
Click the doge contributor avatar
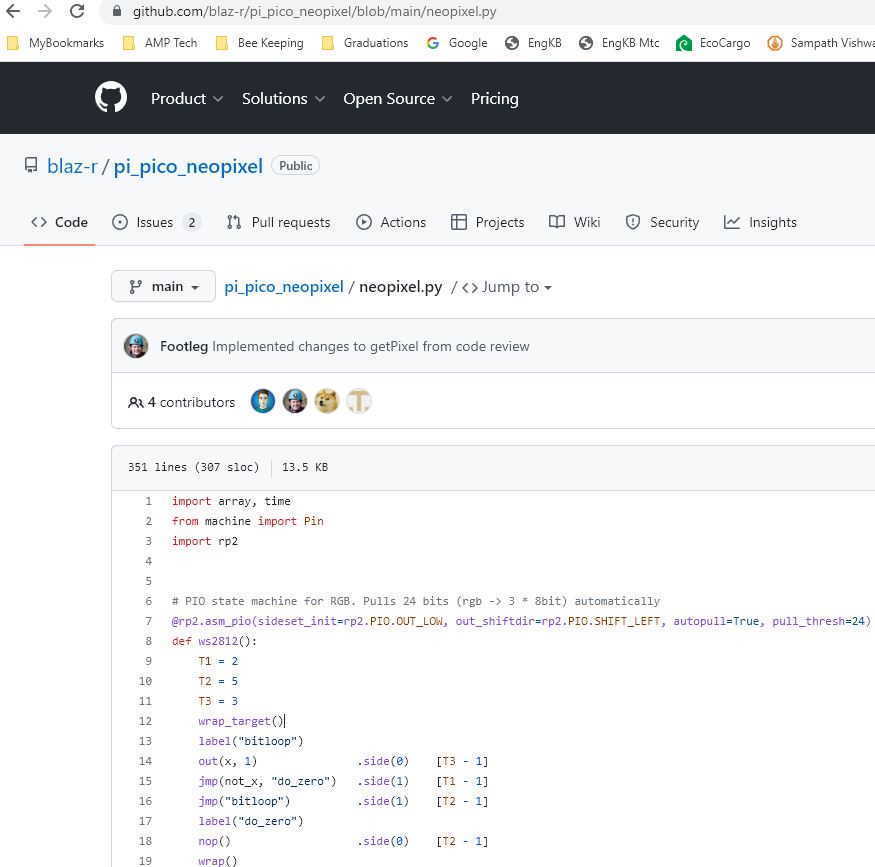(326, 402)
